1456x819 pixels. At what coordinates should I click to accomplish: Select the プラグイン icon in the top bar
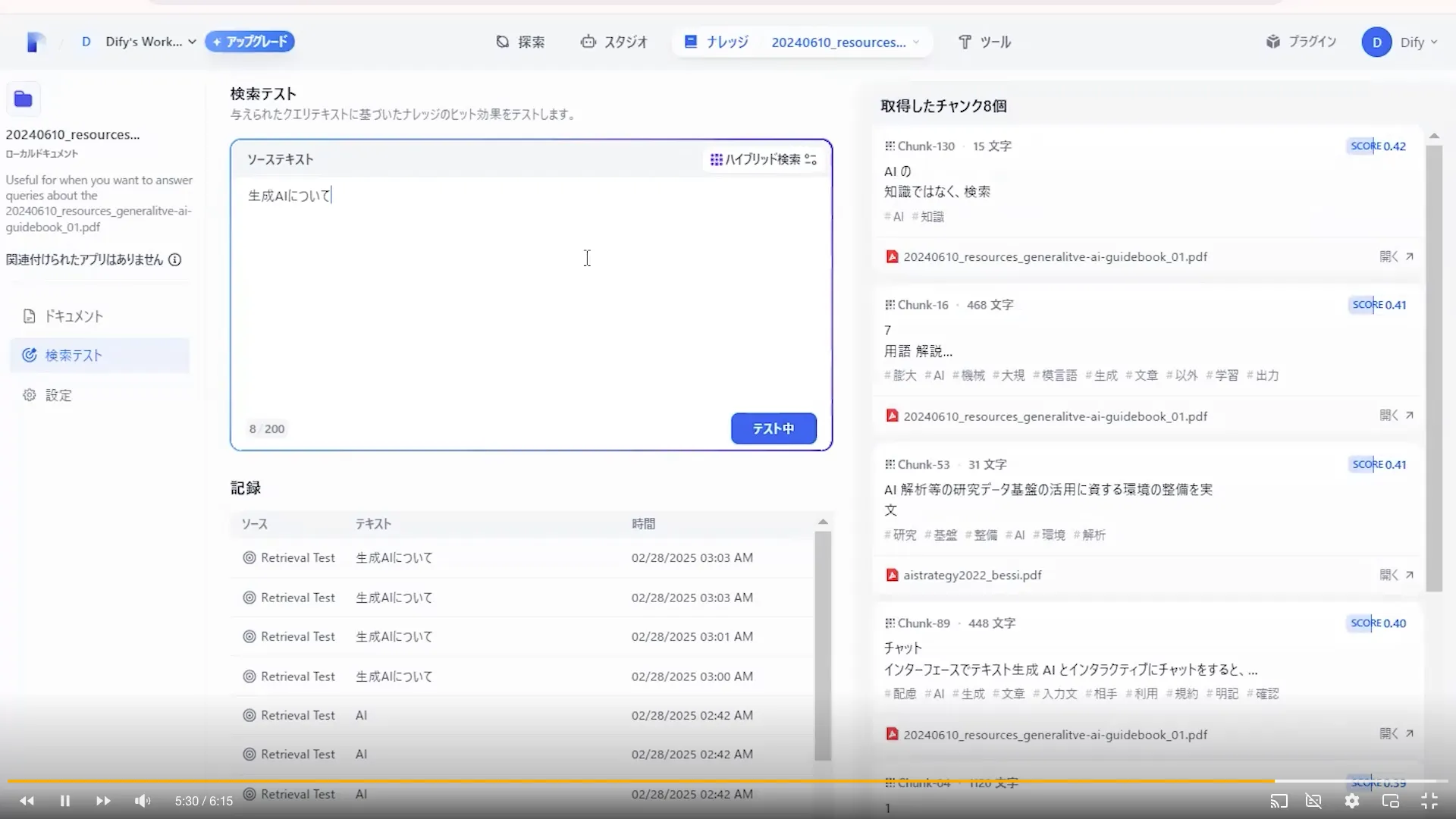tap(1274, 42)
